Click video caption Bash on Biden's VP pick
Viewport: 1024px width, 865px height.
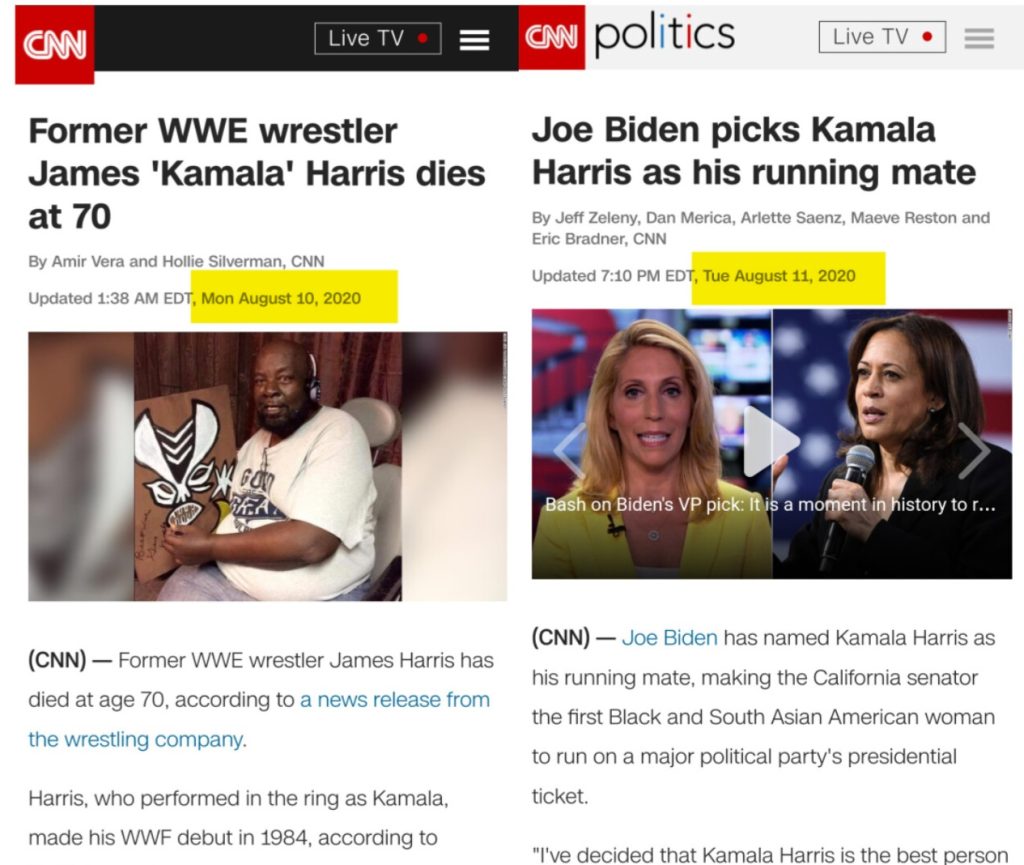tap(770, 505)
